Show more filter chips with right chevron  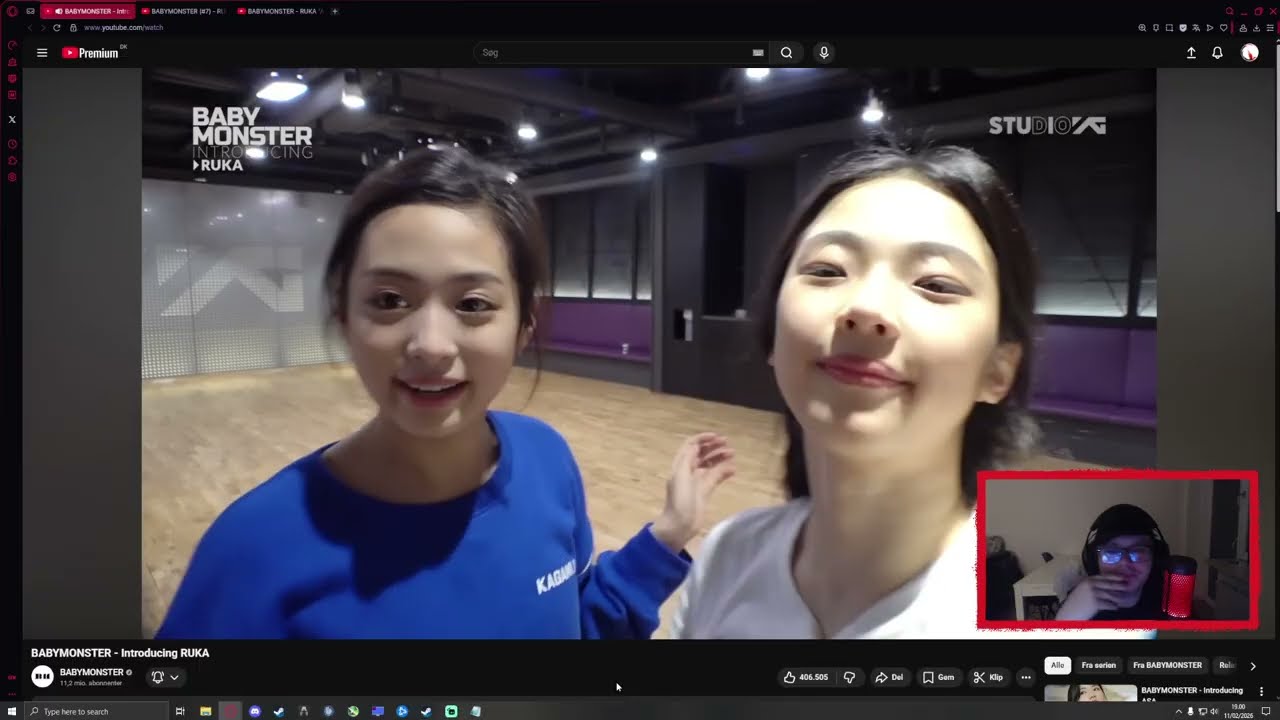point(1253,666)
